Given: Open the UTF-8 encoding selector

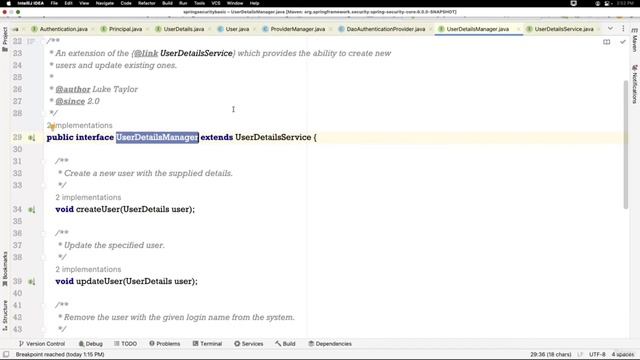Looking at the screenshot, I should click(x=597, y=354).
